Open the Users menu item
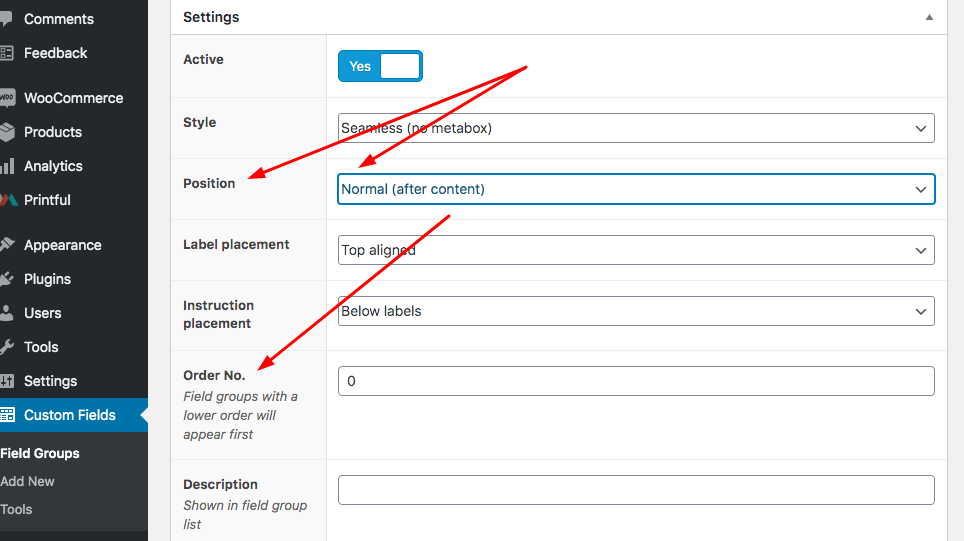Viewport: 964px width, 541px height. (43, 313)
